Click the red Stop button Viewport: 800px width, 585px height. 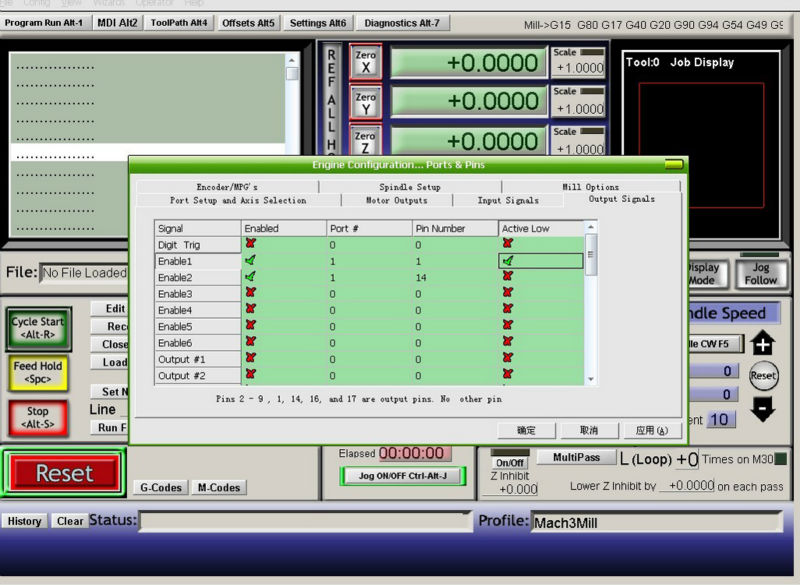38,417
